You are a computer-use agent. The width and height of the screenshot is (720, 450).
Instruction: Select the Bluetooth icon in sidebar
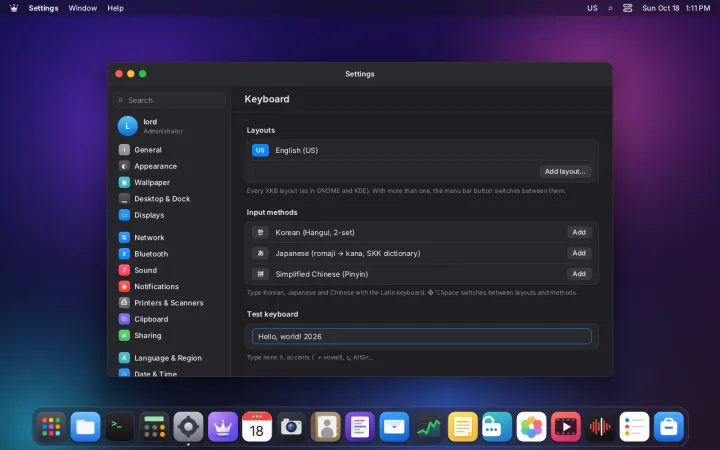click(x=124, y=253)
